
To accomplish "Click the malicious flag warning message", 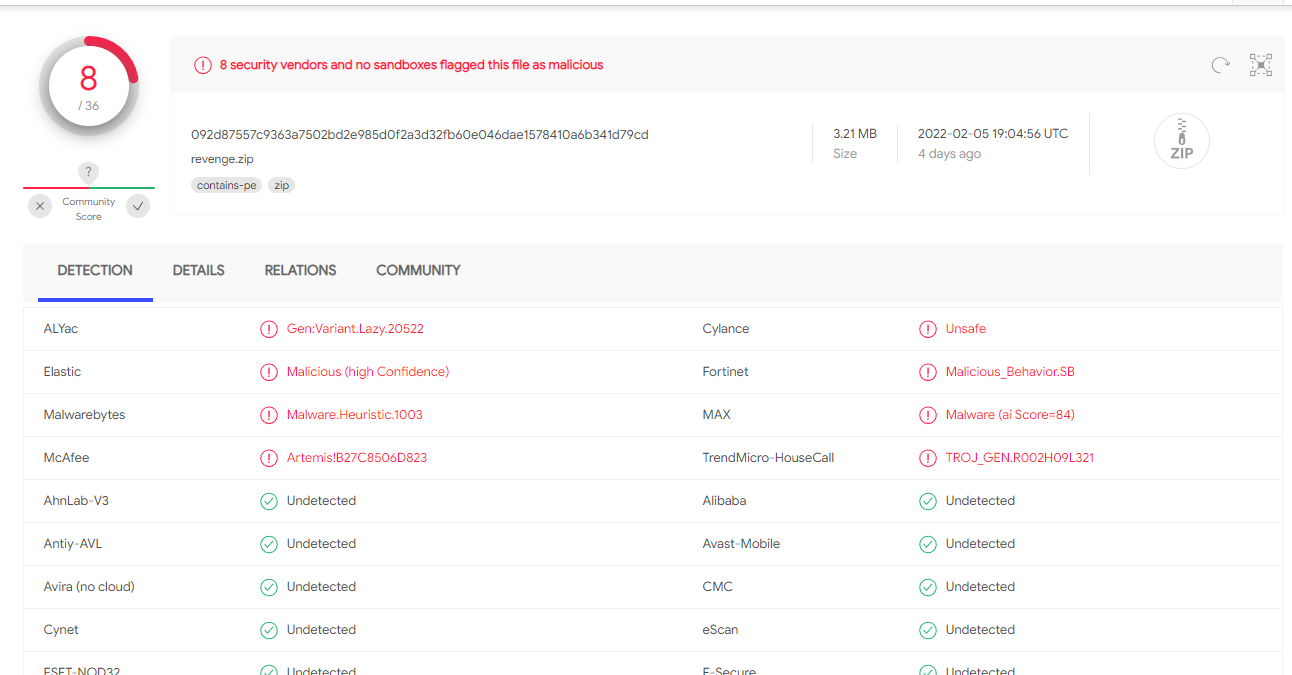I will (411, 65).
